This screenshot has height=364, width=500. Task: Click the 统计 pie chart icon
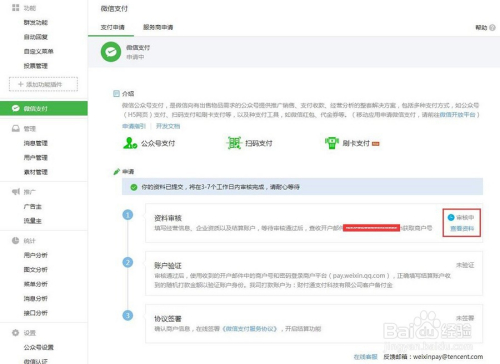[16, 241]
